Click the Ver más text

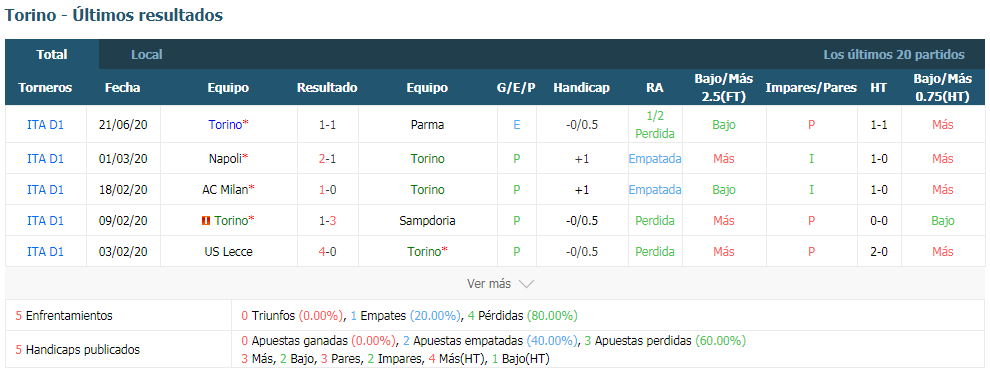tap(489, 284)
